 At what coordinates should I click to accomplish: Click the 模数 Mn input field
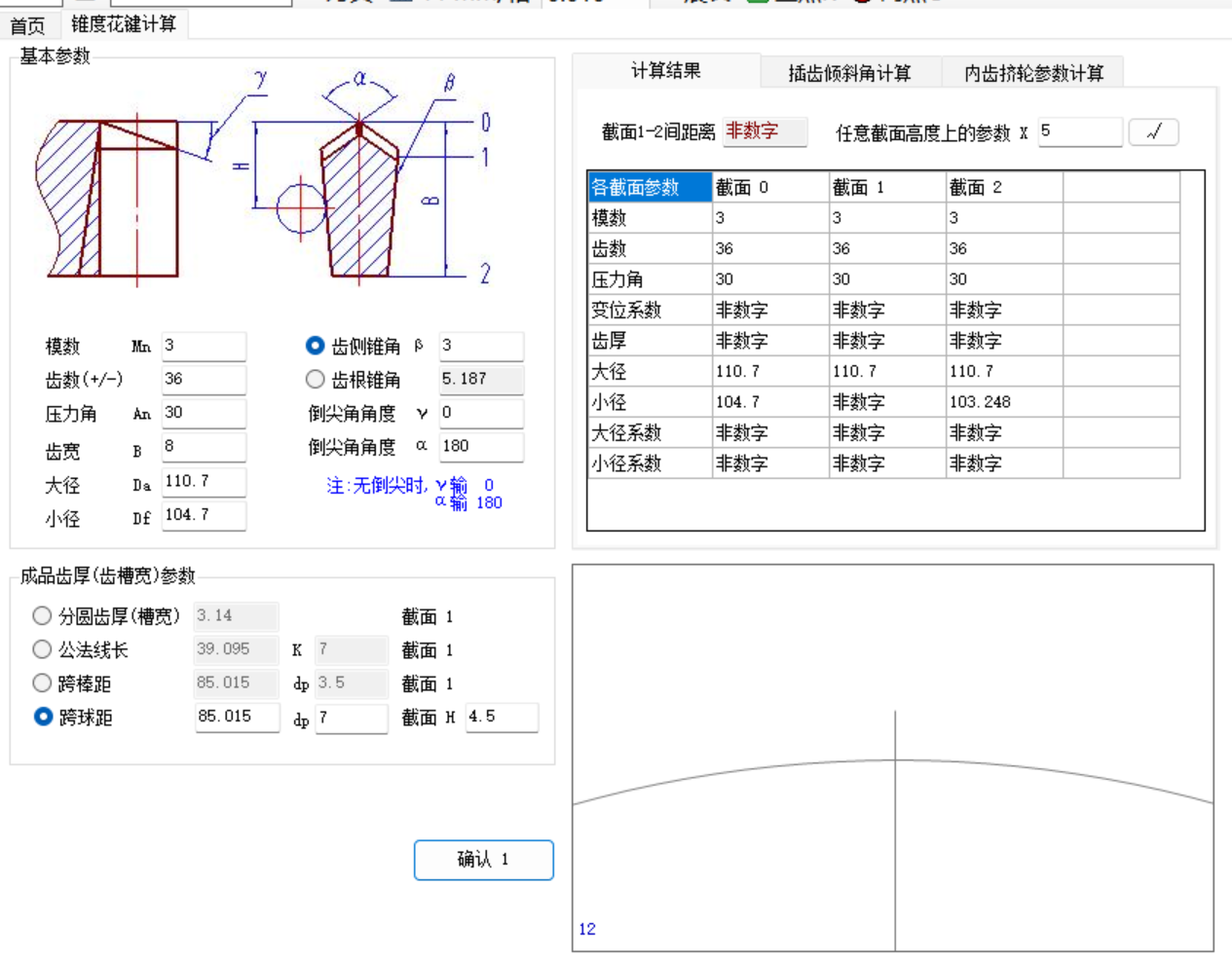pos(204,345)
